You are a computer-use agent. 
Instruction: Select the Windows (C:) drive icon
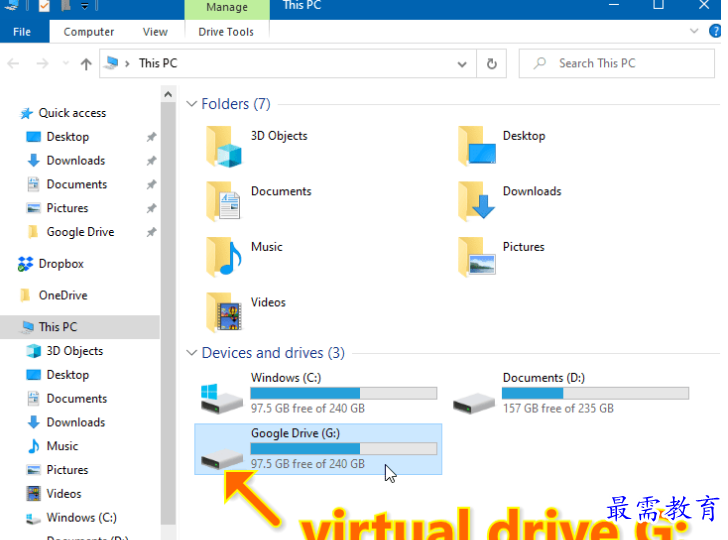(x=221, y=398)
